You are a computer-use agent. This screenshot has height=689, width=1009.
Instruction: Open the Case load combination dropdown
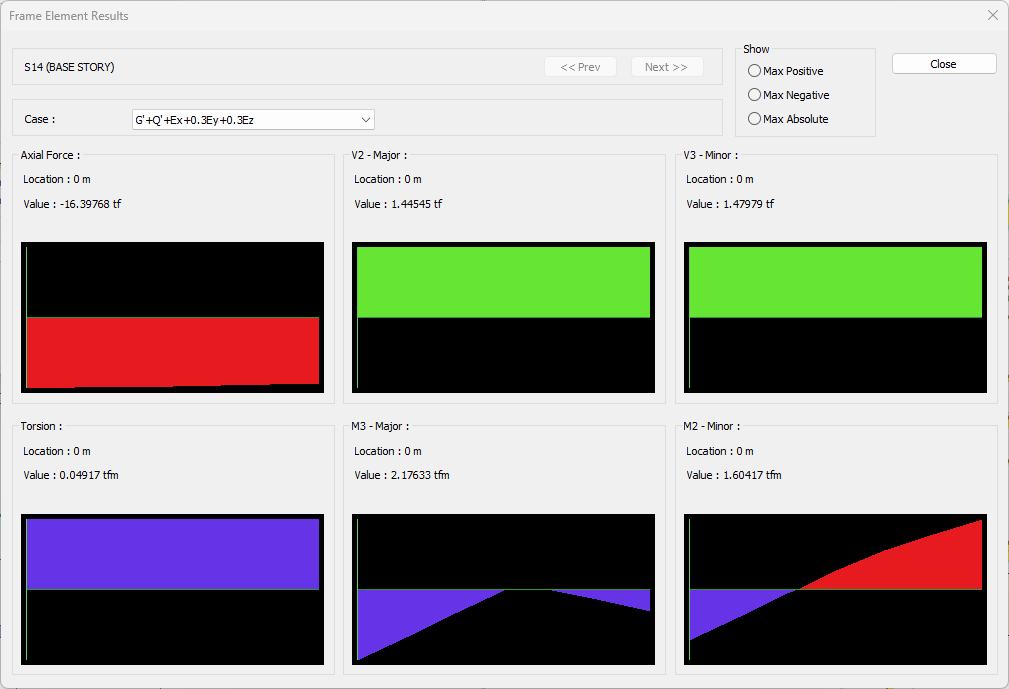pyautogui.click(x=253, y=120)
